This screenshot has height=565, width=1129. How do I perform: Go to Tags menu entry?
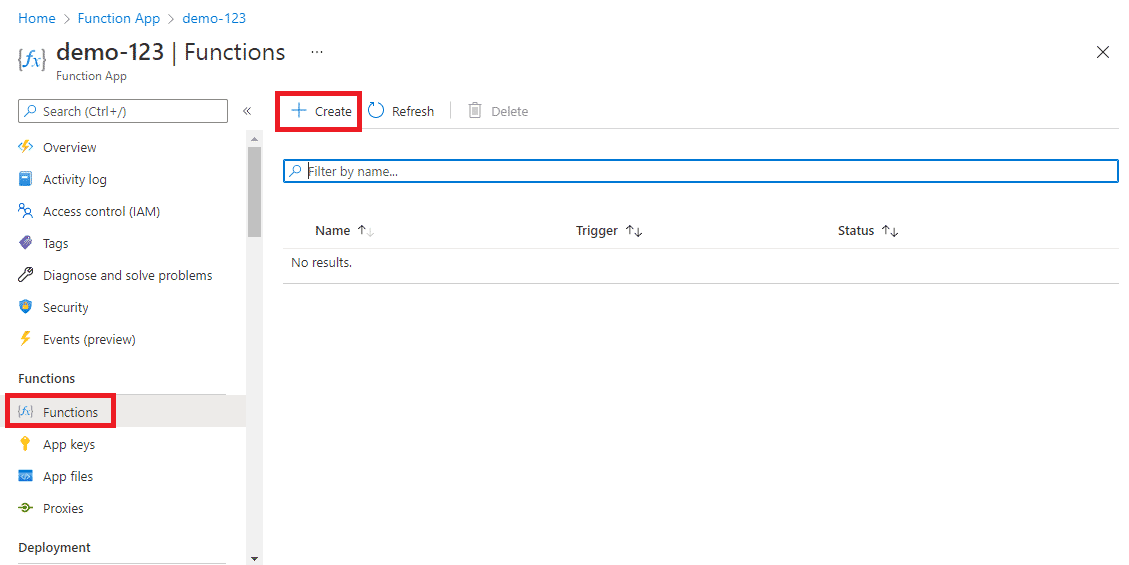click(x=55, y=243)
